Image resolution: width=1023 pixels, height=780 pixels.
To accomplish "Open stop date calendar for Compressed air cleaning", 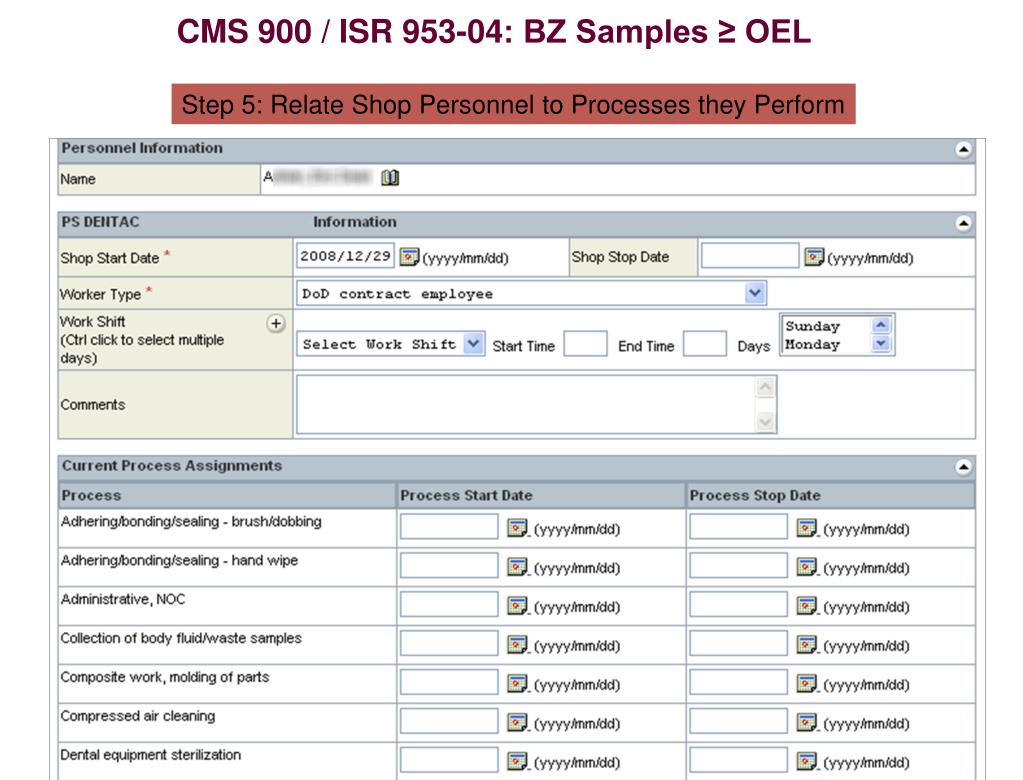I will click(x=806, y=723).
